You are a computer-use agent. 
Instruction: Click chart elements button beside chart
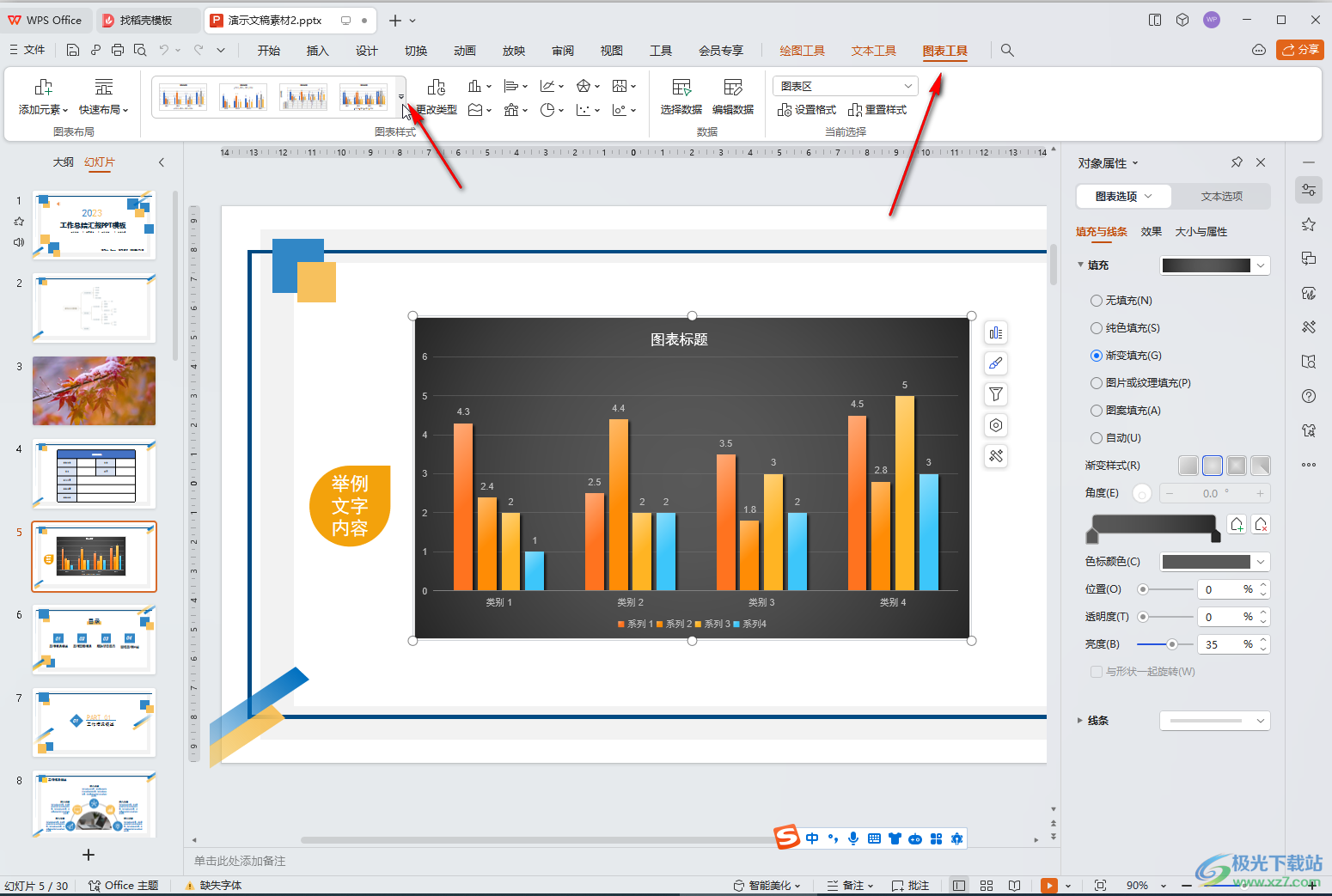pyautogui.click(x=995, y=332)
